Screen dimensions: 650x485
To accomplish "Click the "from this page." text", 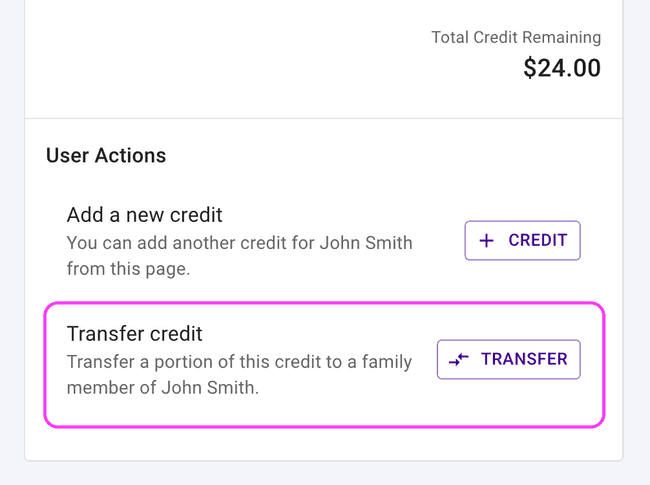I will pos(126,269).
